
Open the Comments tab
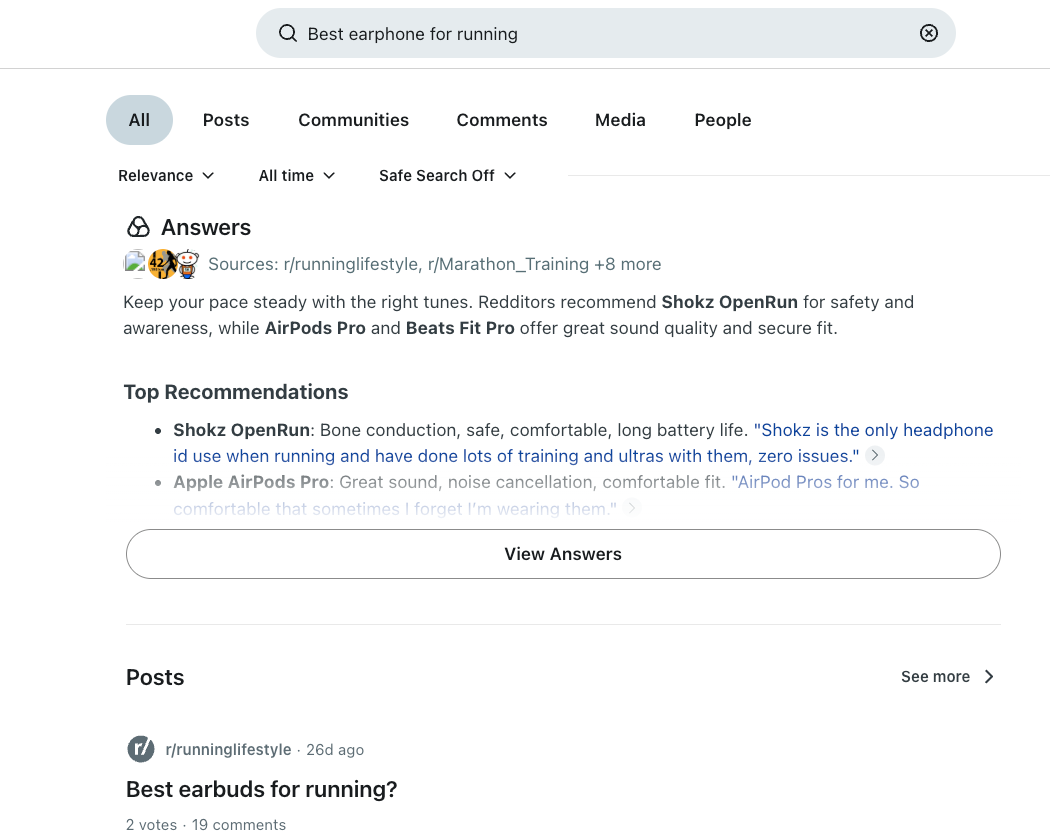[x=502, y=120]
